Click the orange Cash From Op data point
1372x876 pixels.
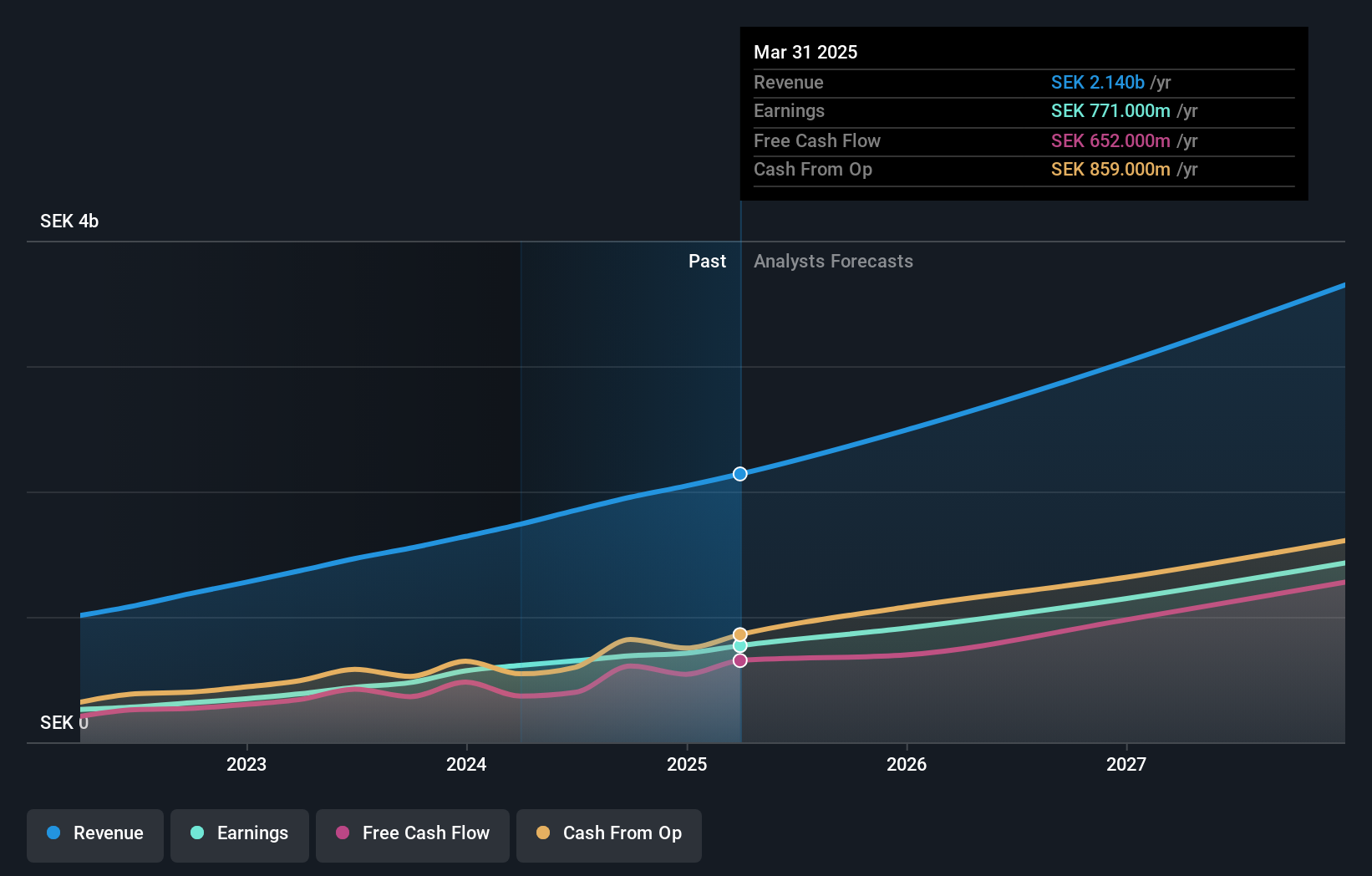740,634
